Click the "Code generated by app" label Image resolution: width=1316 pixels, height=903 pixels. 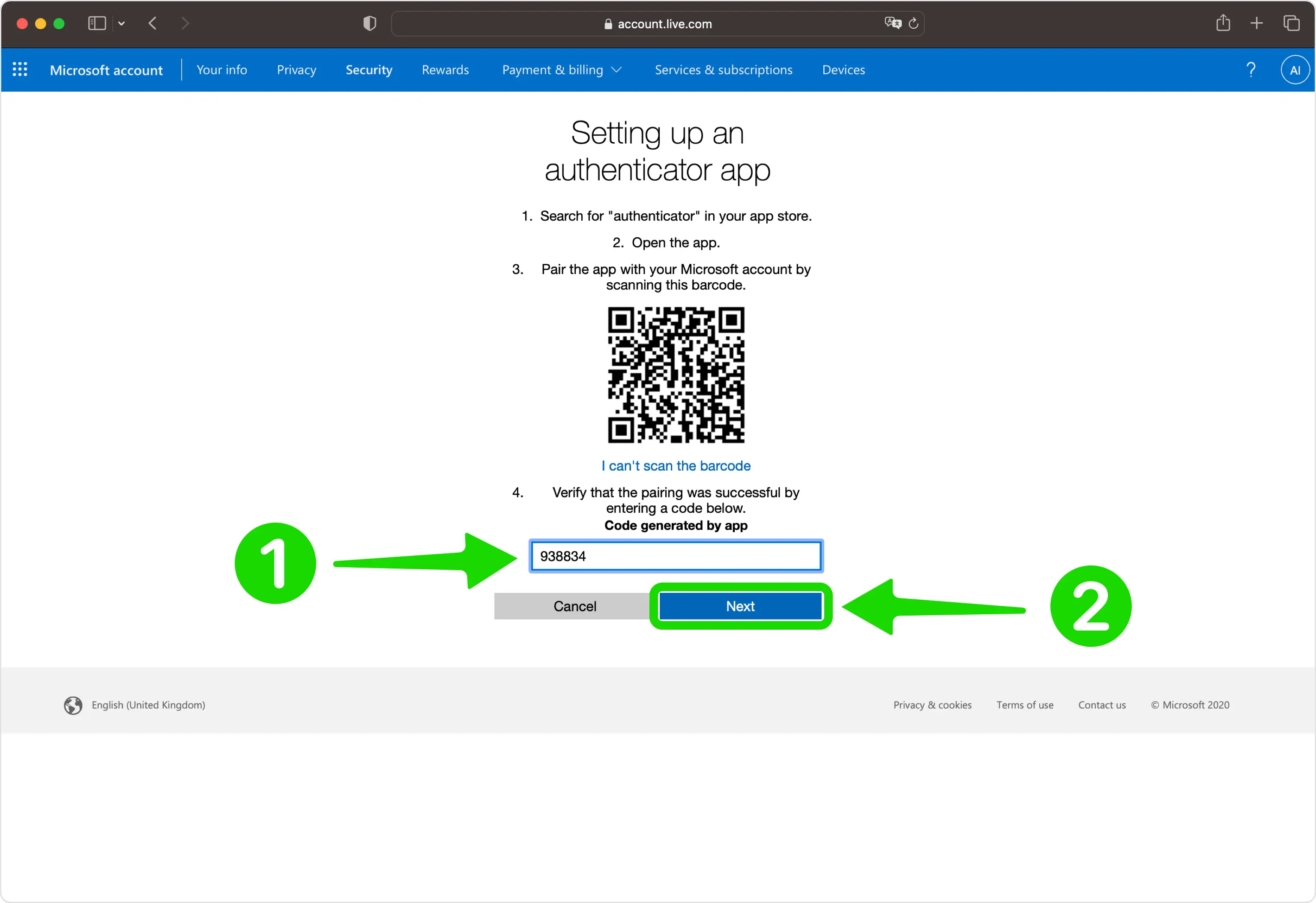coord(676,525)
